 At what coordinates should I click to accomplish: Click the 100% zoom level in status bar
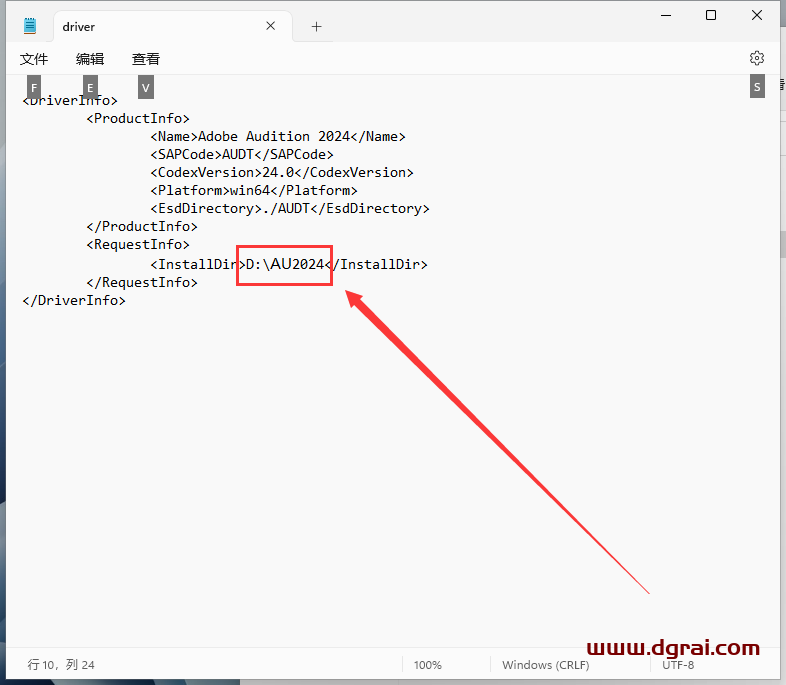(x=428, y=665)
